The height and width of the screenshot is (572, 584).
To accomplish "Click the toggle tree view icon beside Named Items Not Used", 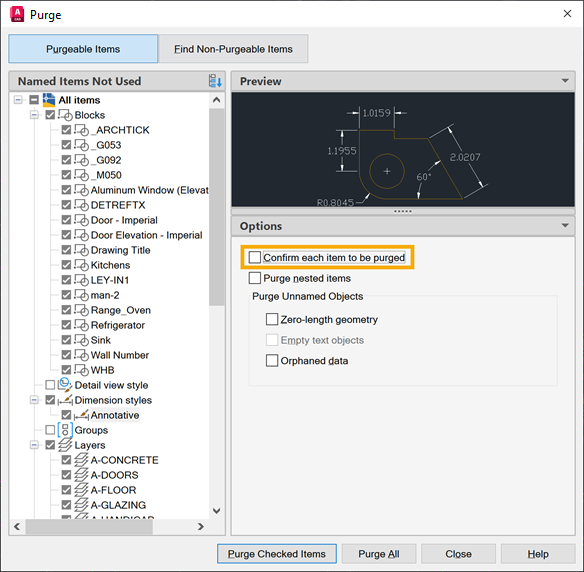I will click(215, 81).
